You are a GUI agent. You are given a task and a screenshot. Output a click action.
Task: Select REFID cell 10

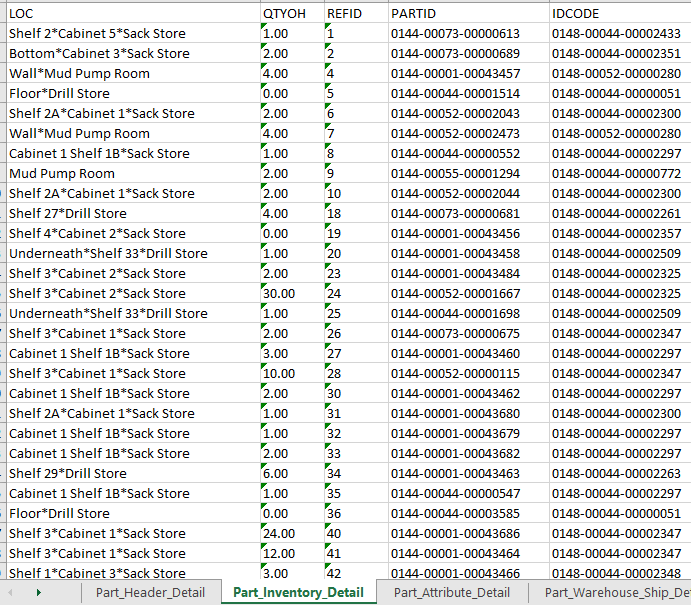click(x=356, y=193)
